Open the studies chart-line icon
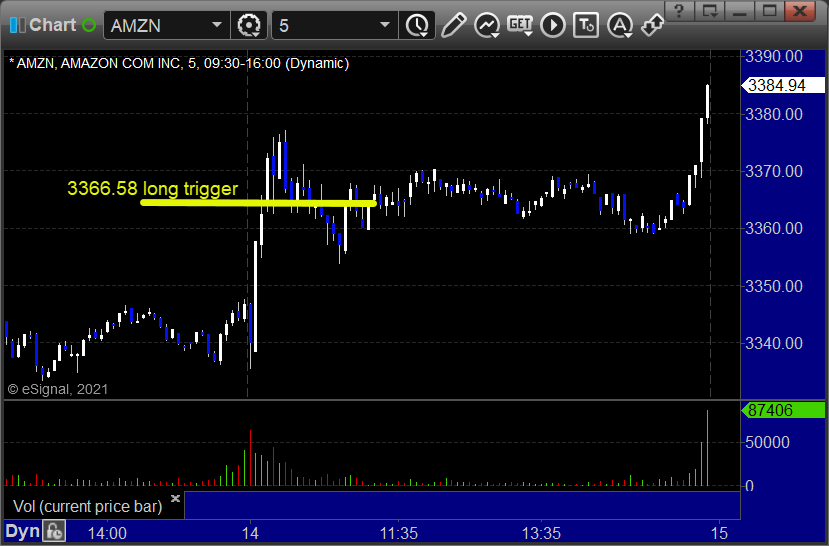This screenshot has width=829, height=546. [487, 25]
